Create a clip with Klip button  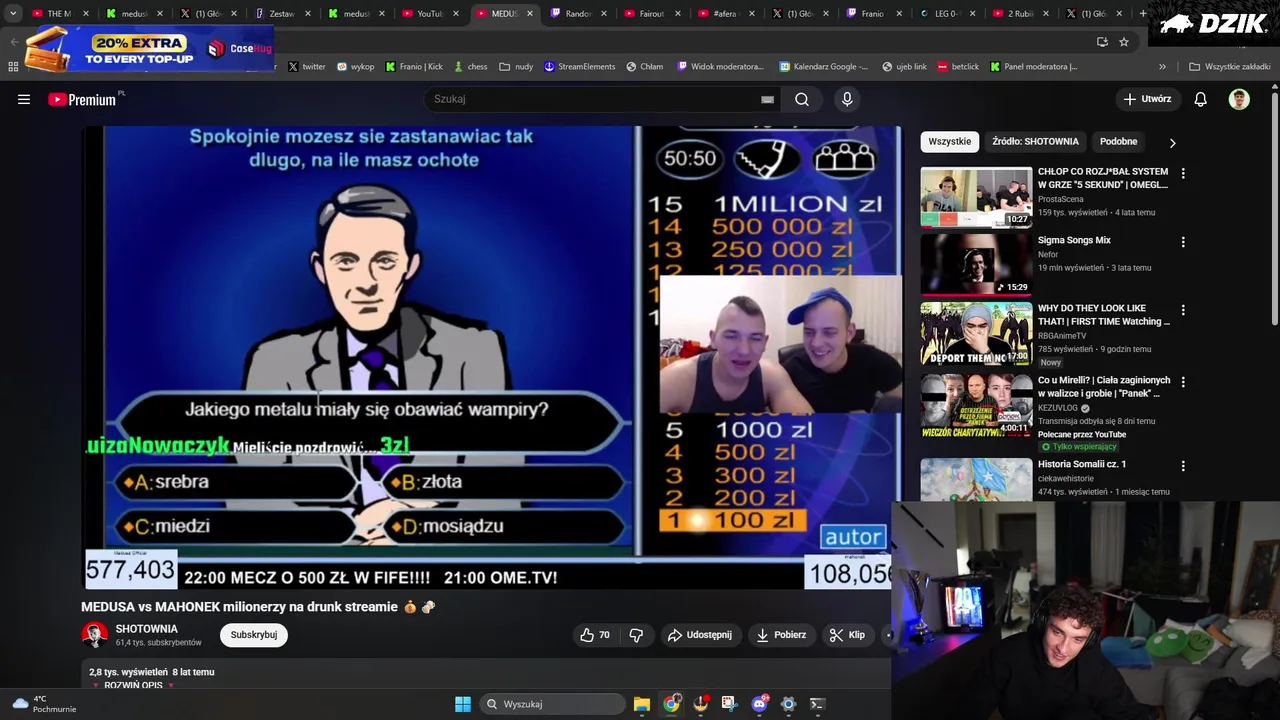[847, 635]
